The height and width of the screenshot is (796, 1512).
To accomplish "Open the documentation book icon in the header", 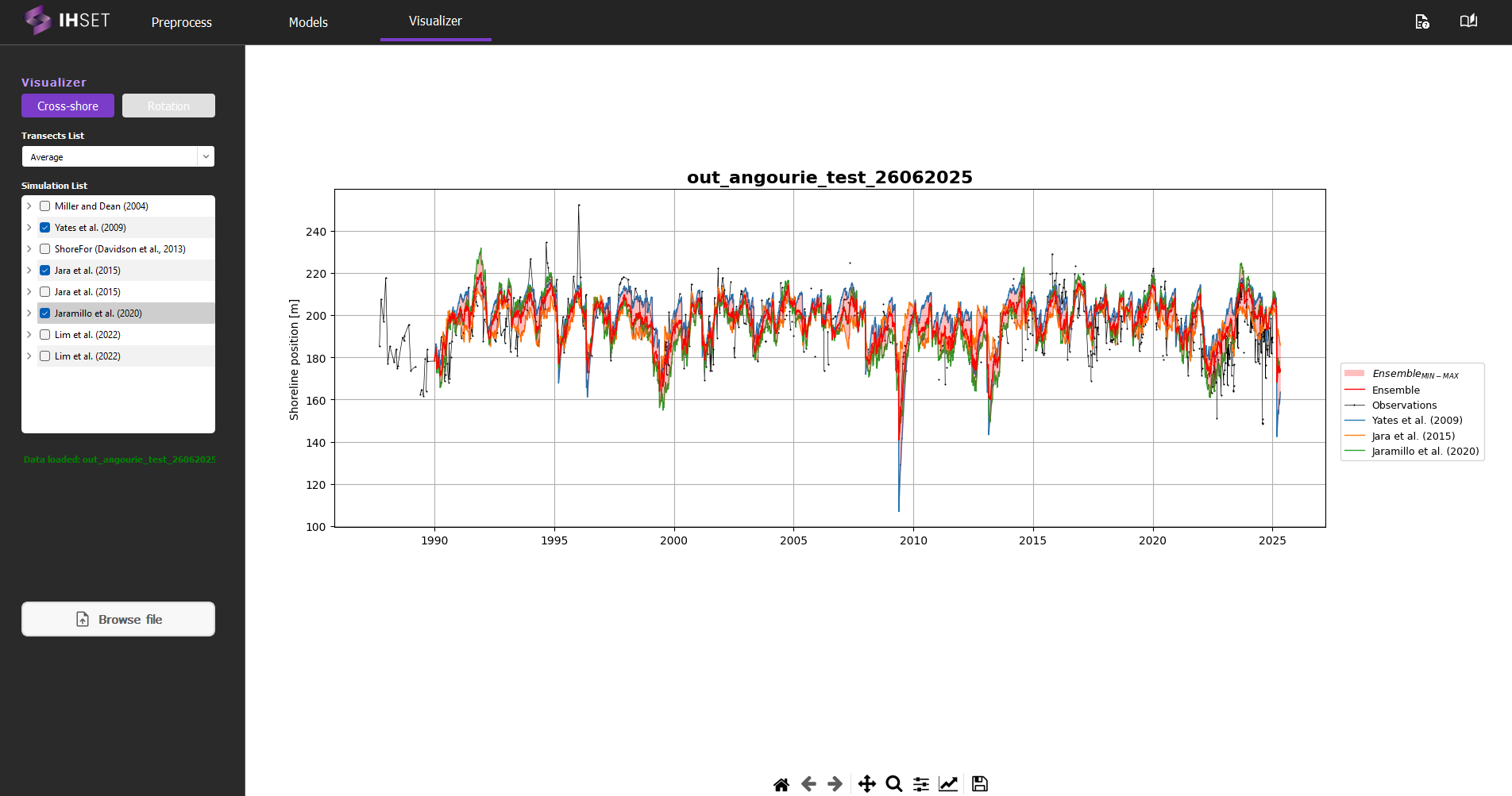I will tap(1468, 21).
